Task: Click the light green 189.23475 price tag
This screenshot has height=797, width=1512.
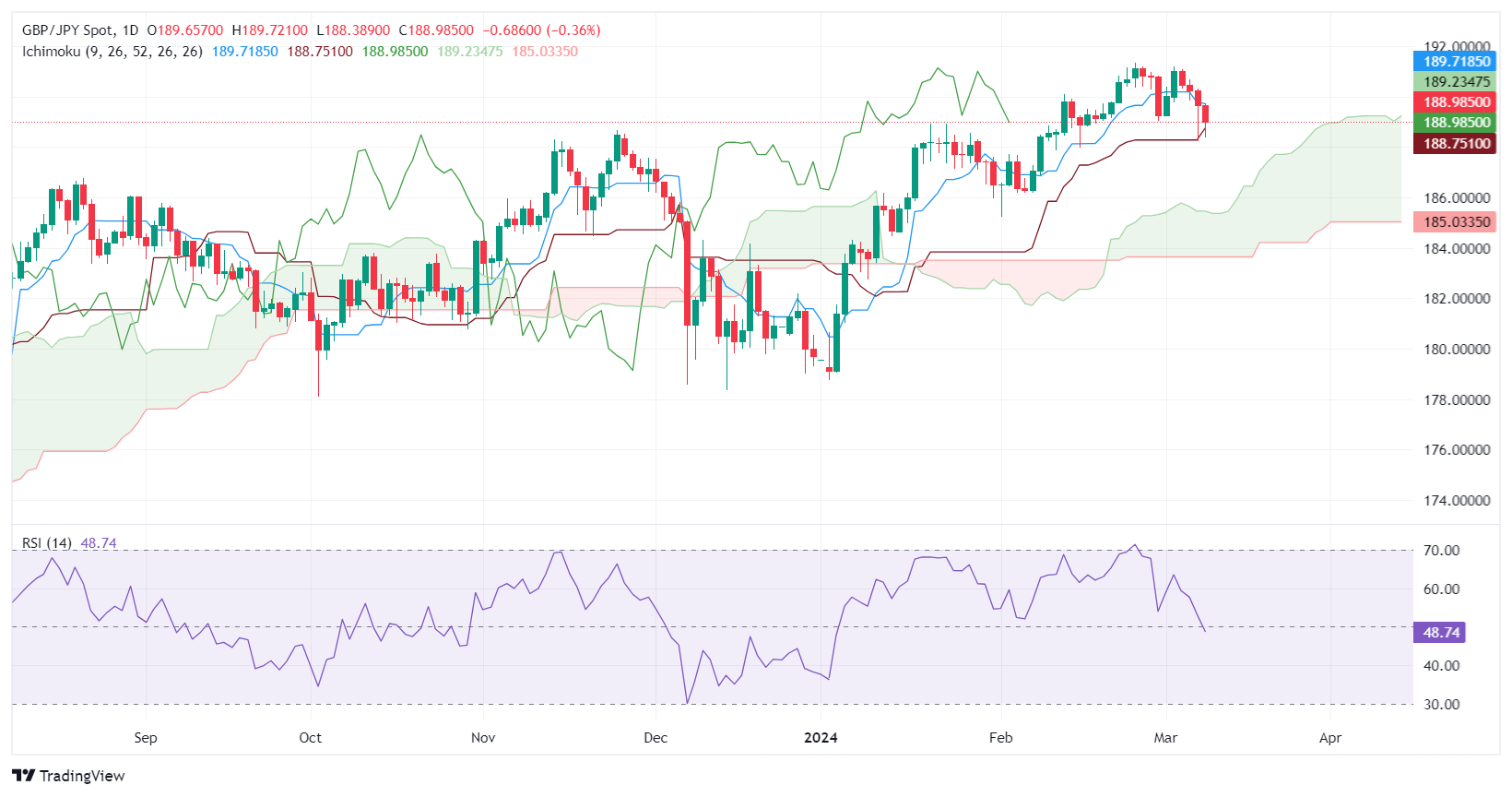Action: point(1456,82)
